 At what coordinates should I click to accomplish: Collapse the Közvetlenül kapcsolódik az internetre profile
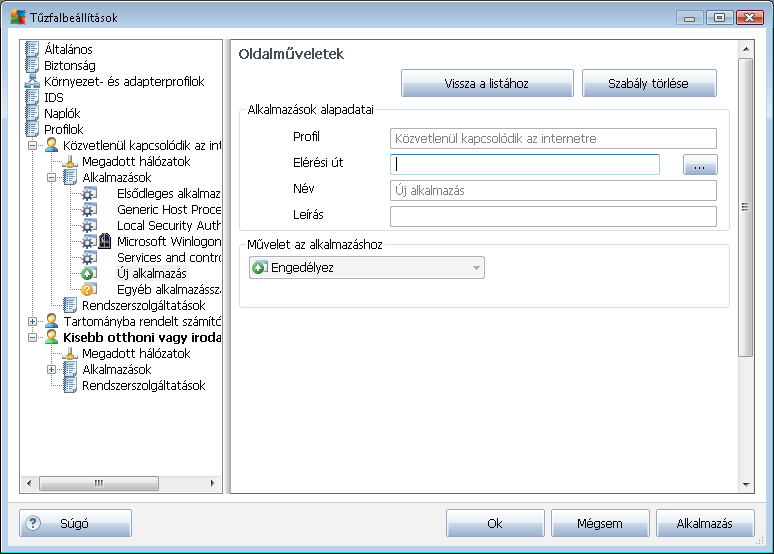tap(33, 146)
